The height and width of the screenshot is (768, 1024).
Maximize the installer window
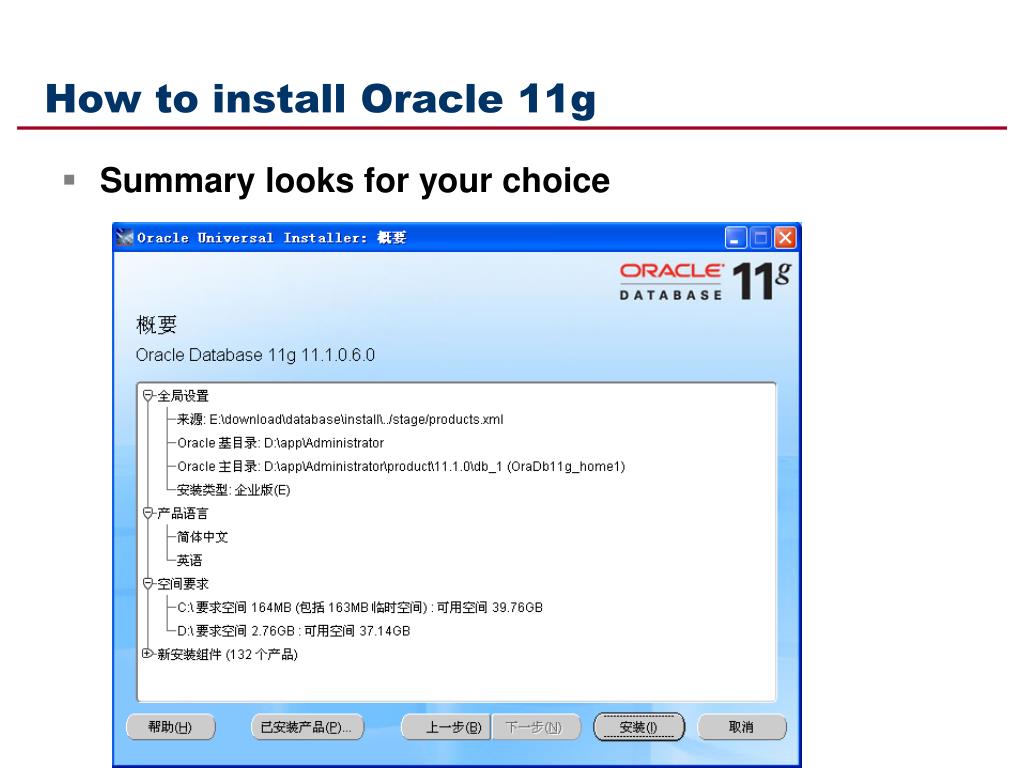[x=760, y=238]
